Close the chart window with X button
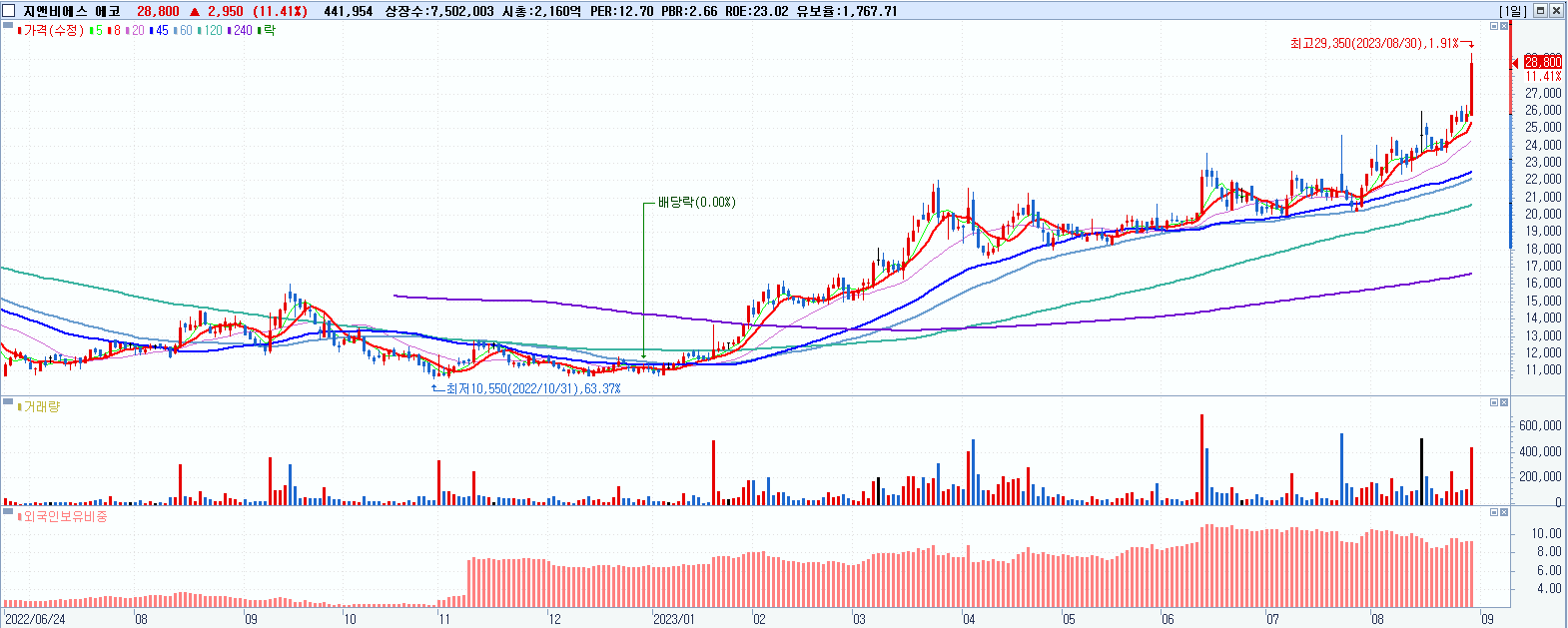The width and height of the screenshot is (1568, 628). 1556,11
